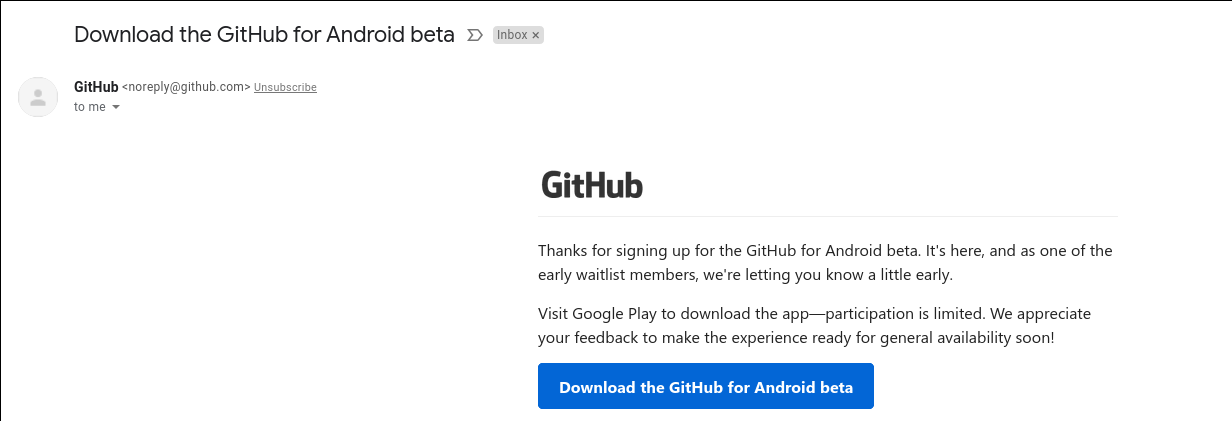
Task: Click the words 'your feedback' in the message
Action: click(588, 338)
